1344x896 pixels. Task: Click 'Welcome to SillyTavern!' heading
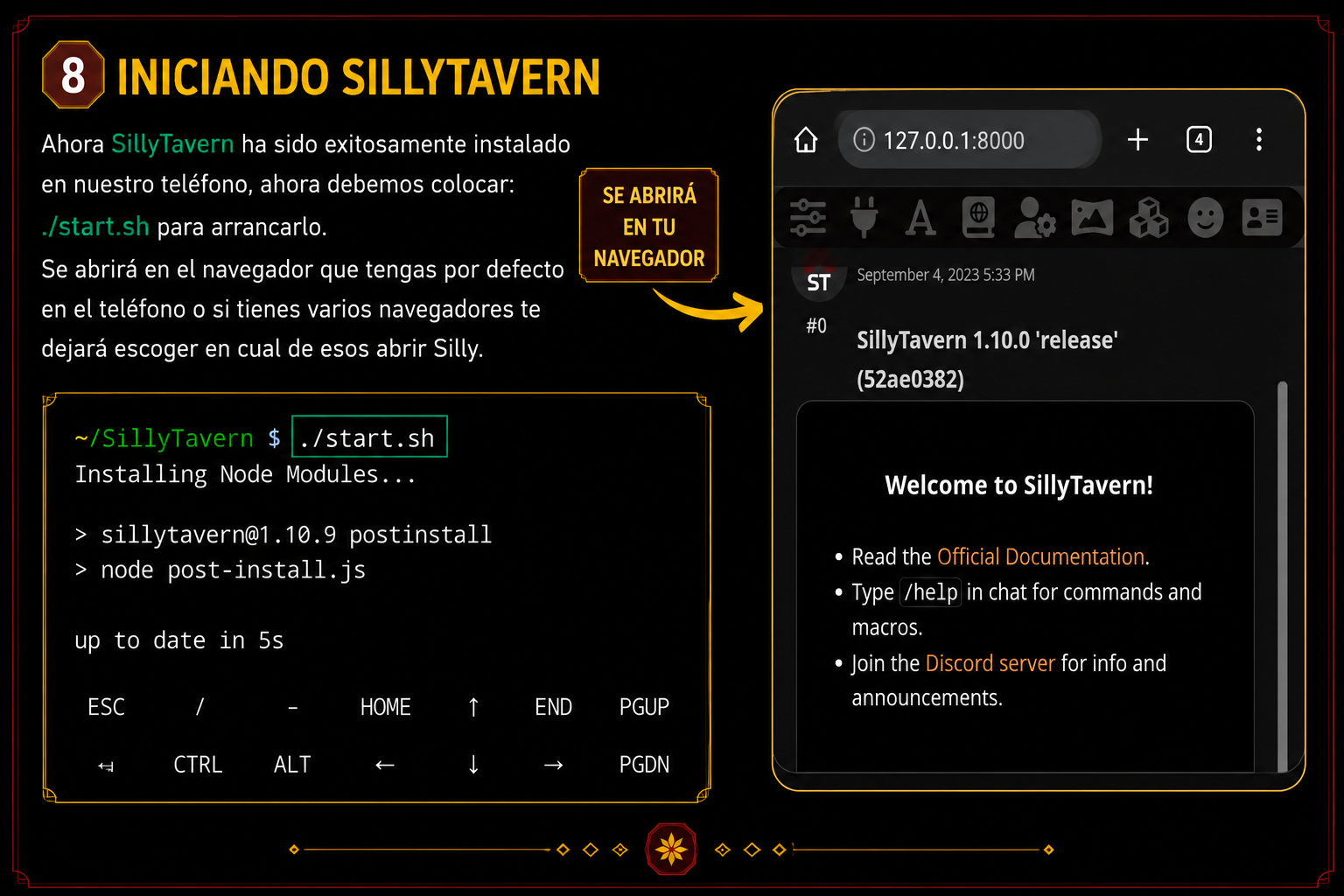pyautogui.click(x=1018, y=485)
